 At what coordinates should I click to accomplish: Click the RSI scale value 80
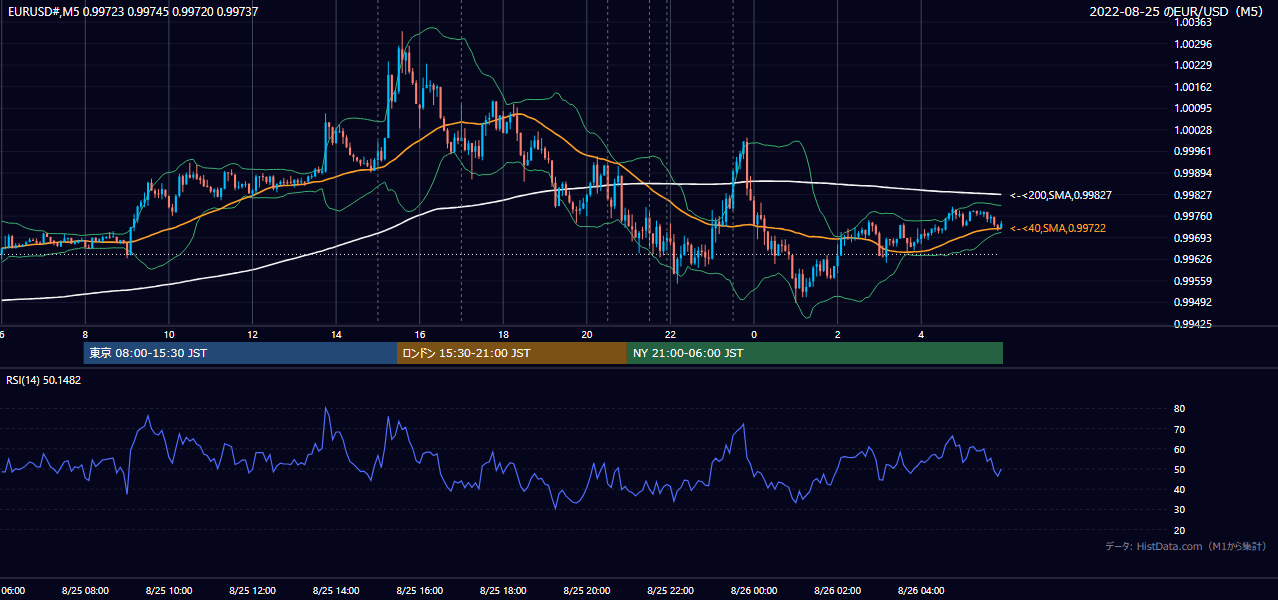1179,409
